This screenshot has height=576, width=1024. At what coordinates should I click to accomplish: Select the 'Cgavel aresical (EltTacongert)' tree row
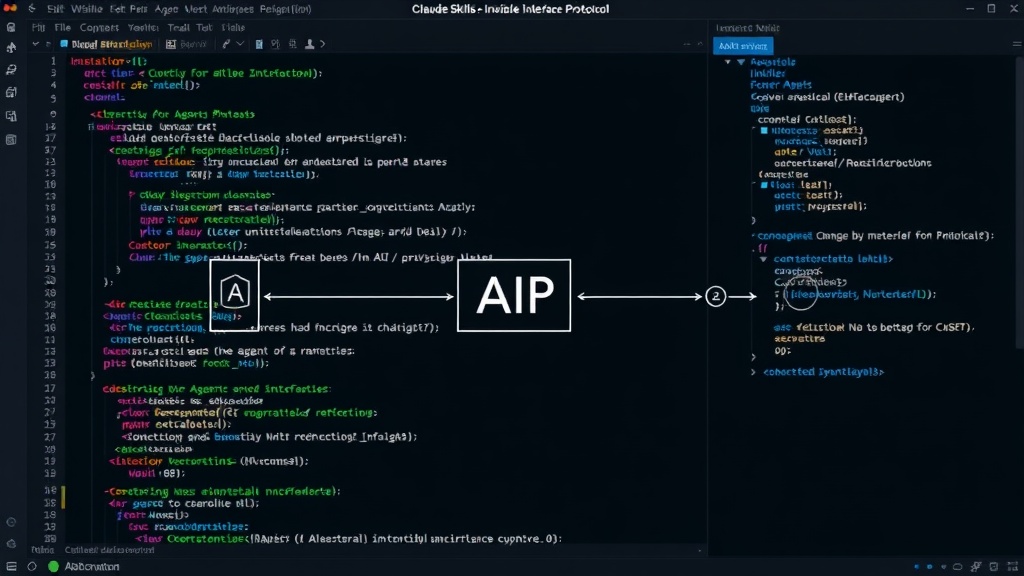pos(827,97)
